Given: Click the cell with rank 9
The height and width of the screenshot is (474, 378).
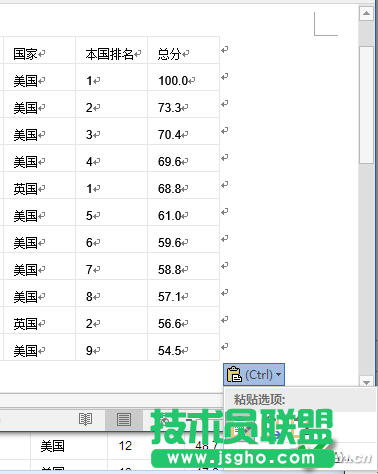Looking at the screenshot, I should (112, 347).
